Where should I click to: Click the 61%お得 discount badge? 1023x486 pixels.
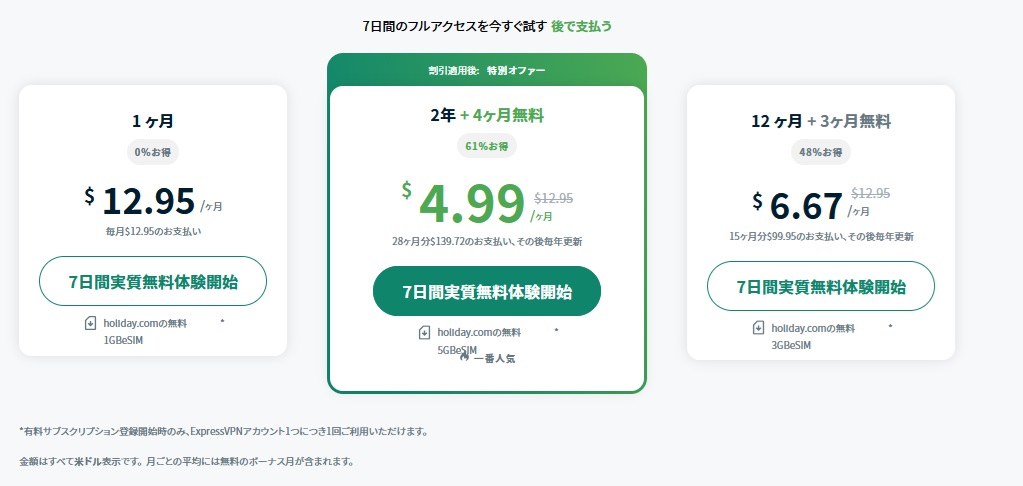click(487, 146)
